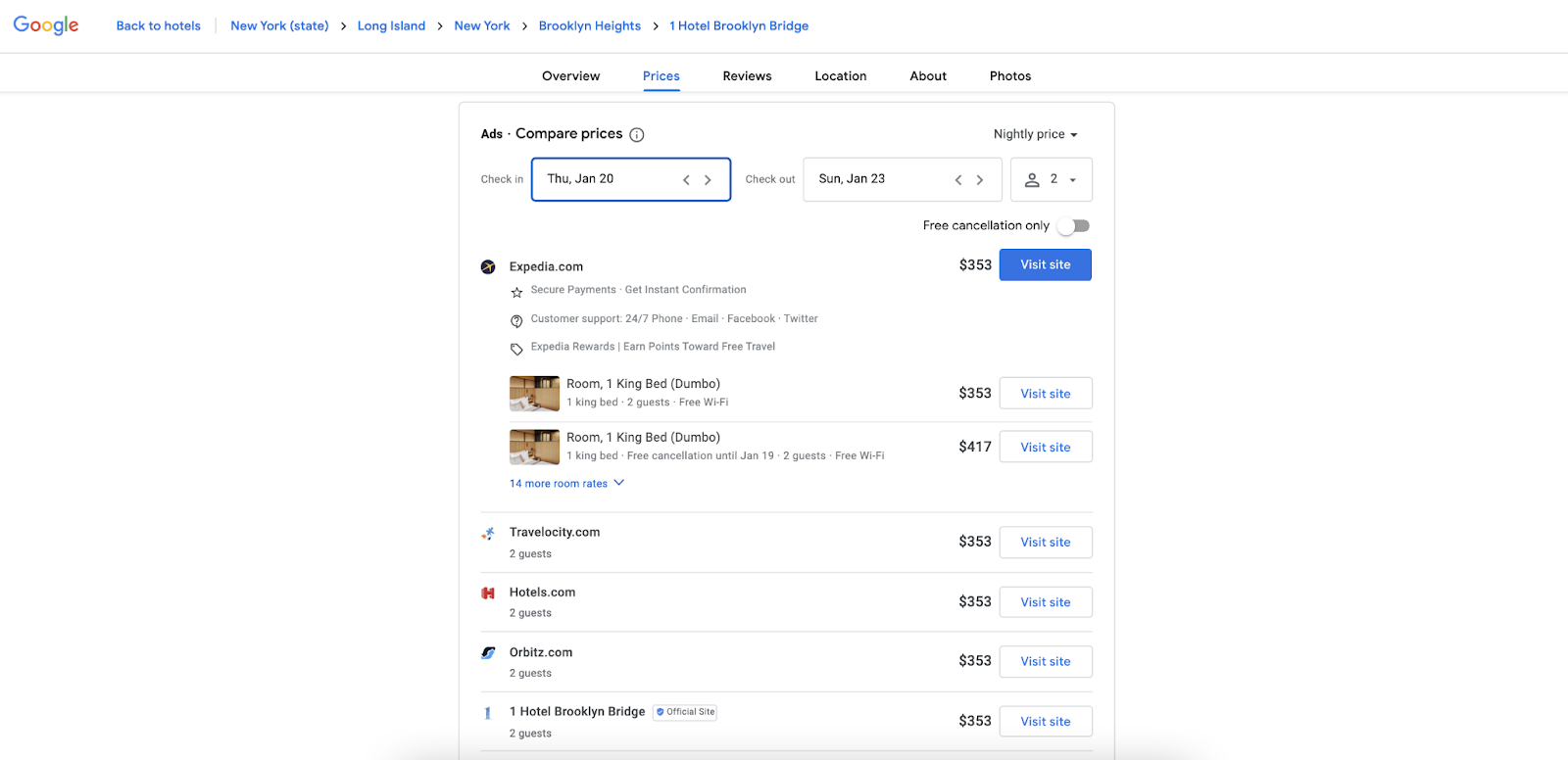Click the Hotels.com logo icon

(x=488, y=594)
